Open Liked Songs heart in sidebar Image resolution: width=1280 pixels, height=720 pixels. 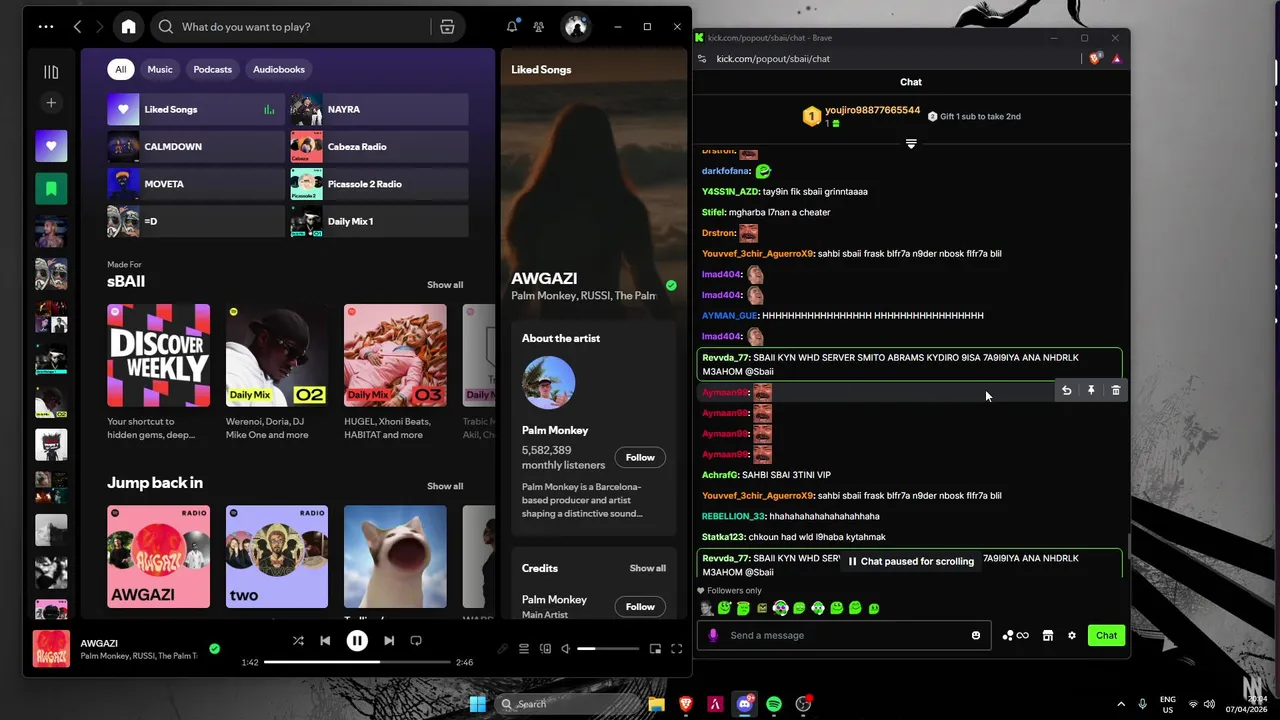coord(51,146)
